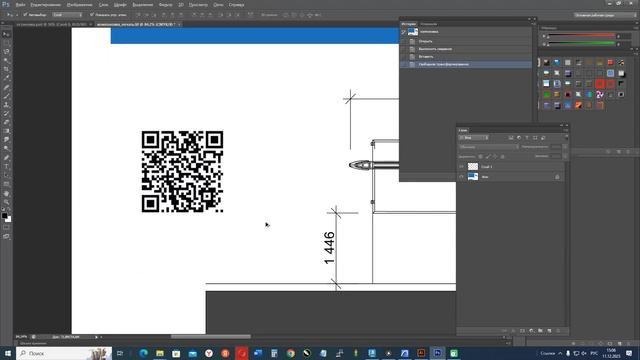The image size is (640, 360).
Task: Create a new layer in Layers panel
Action: [549, 331]
